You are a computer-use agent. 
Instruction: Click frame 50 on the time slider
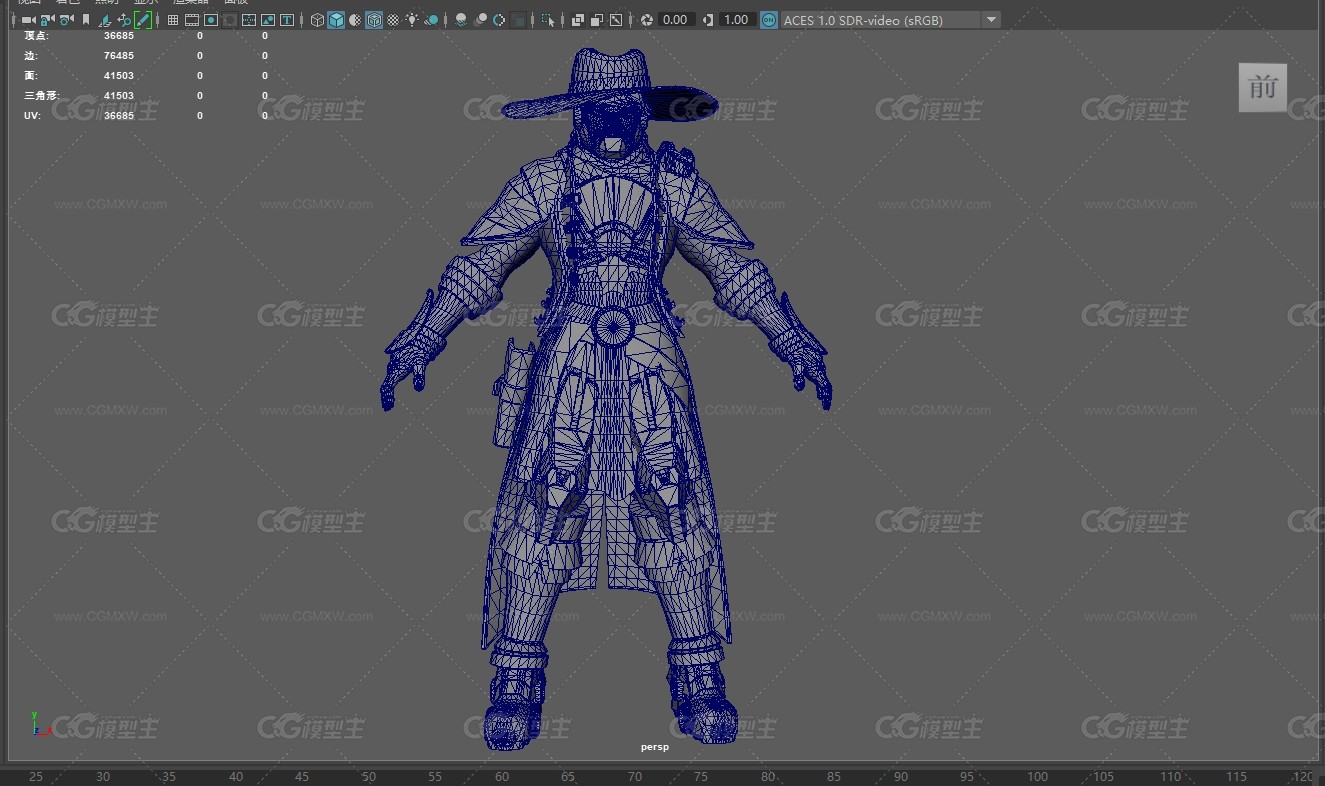point(369,777)
